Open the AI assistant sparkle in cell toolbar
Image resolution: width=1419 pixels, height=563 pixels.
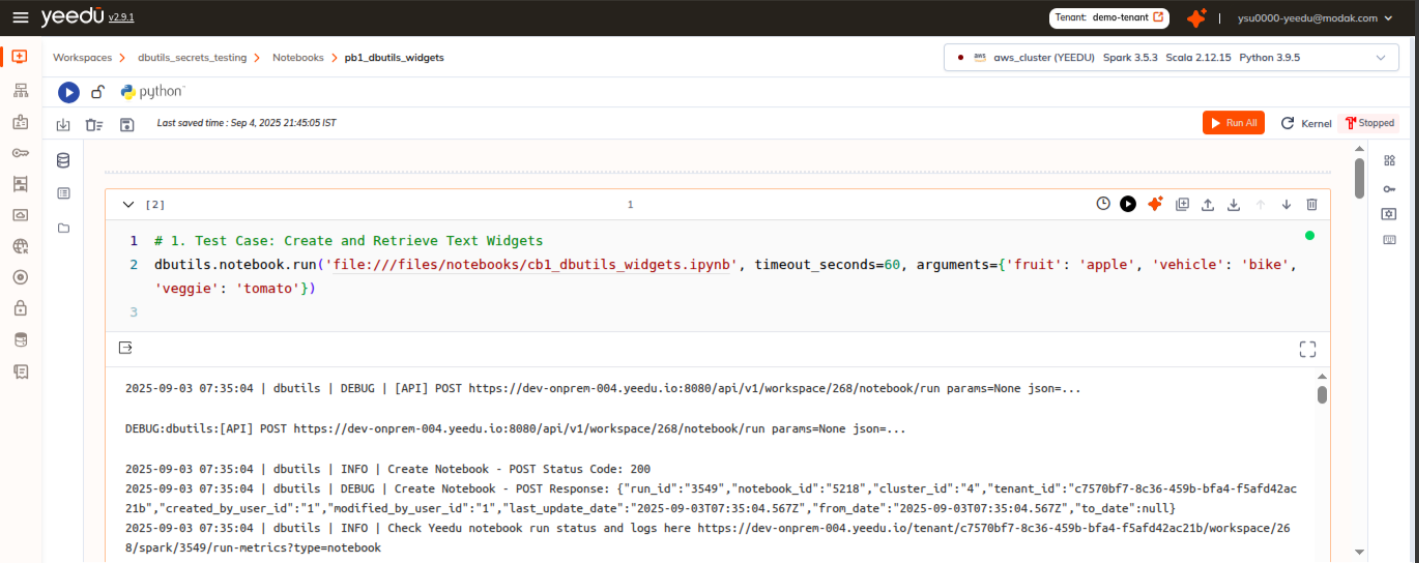1155,204
